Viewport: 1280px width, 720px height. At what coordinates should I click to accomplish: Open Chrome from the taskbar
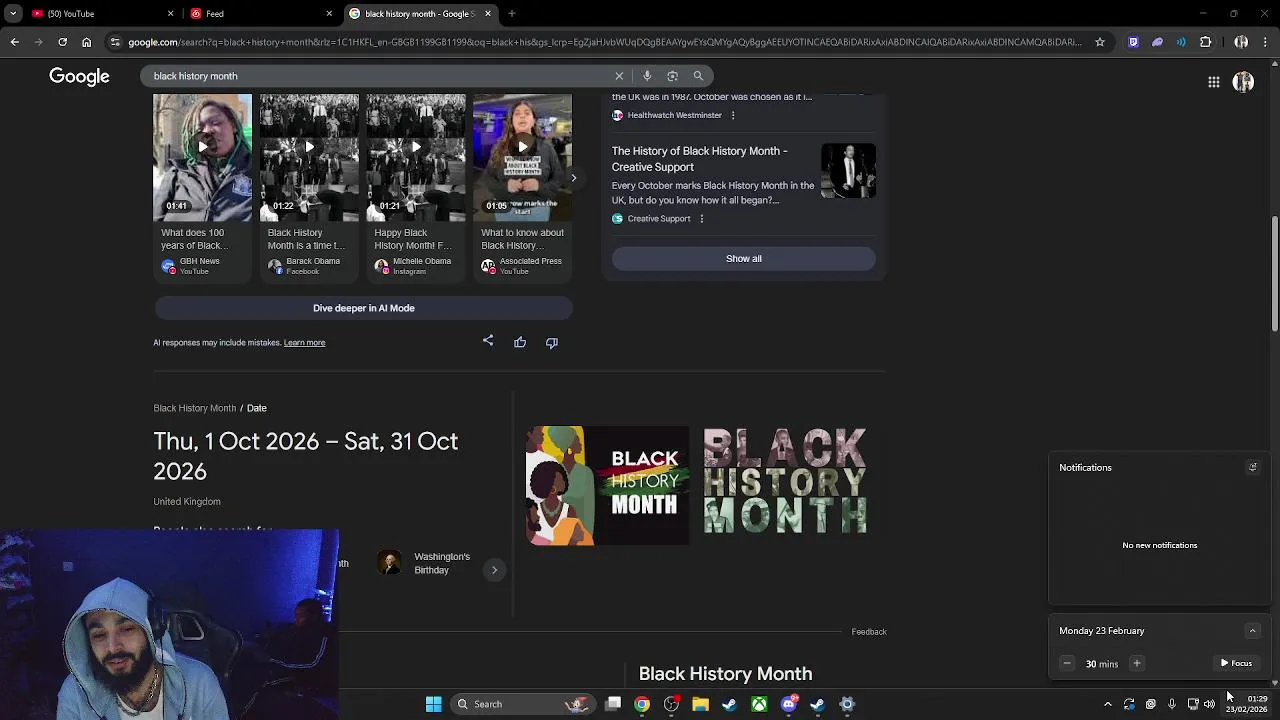[642, 704]
